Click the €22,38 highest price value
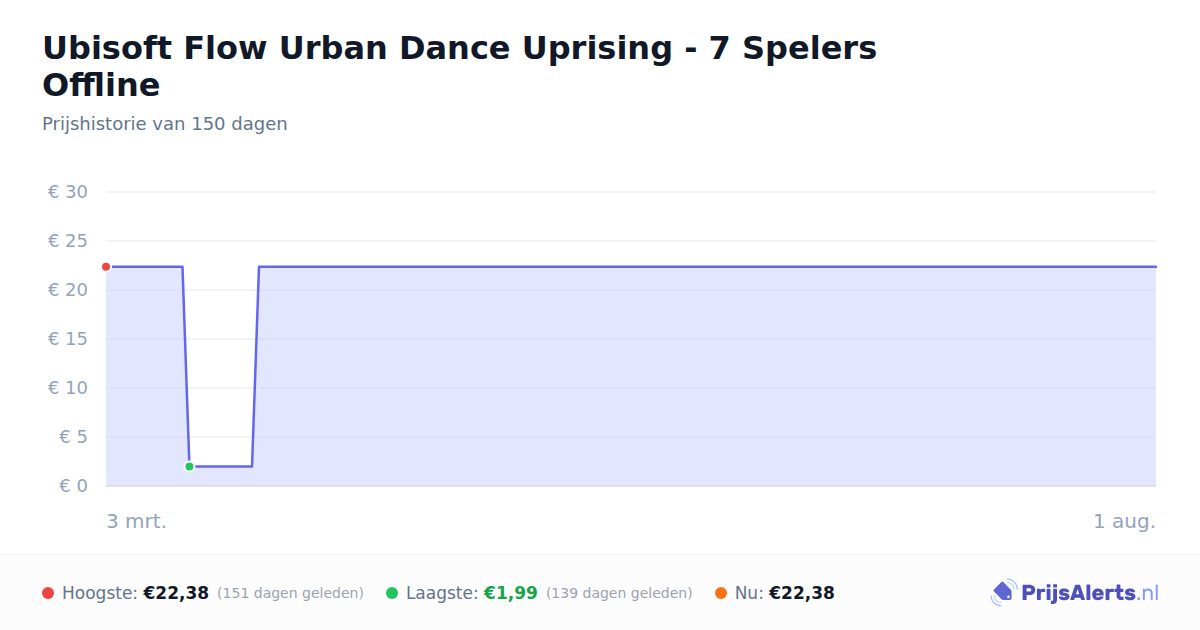 [176, 593]
